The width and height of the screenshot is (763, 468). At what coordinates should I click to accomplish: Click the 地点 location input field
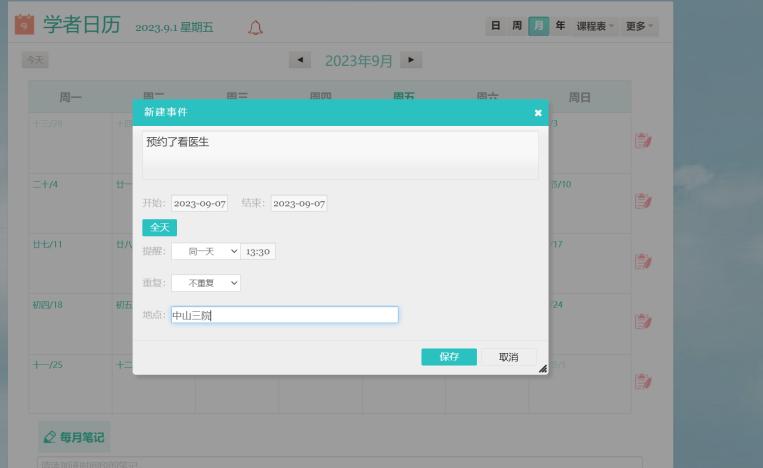point(284,315)
